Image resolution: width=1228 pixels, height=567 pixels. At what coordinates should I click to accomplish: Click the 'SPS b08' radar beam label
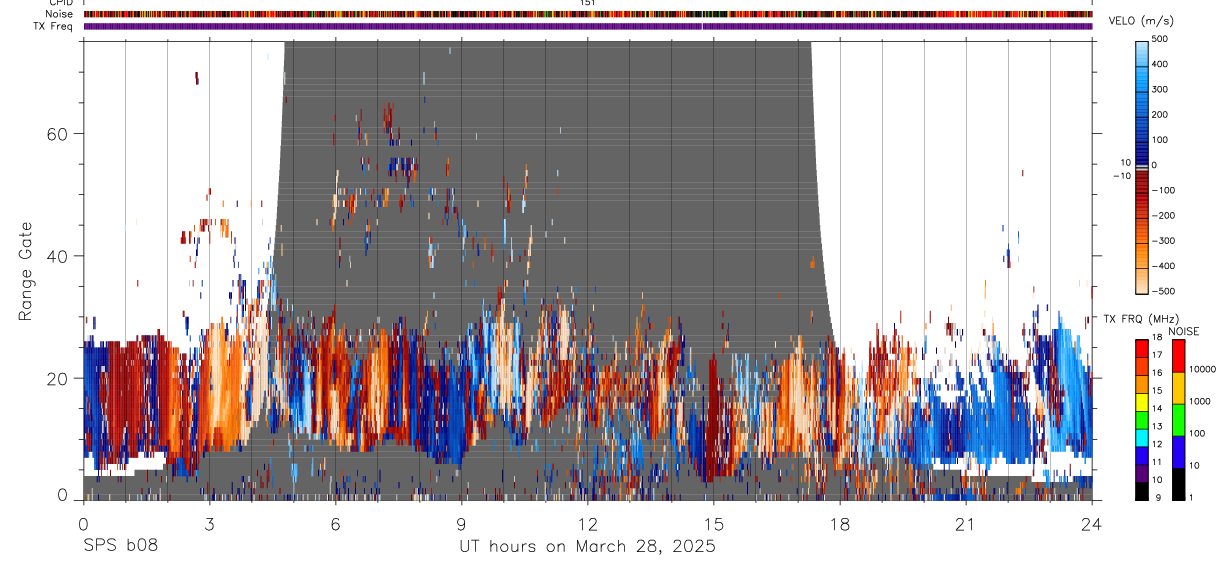[x=119, y=546]
